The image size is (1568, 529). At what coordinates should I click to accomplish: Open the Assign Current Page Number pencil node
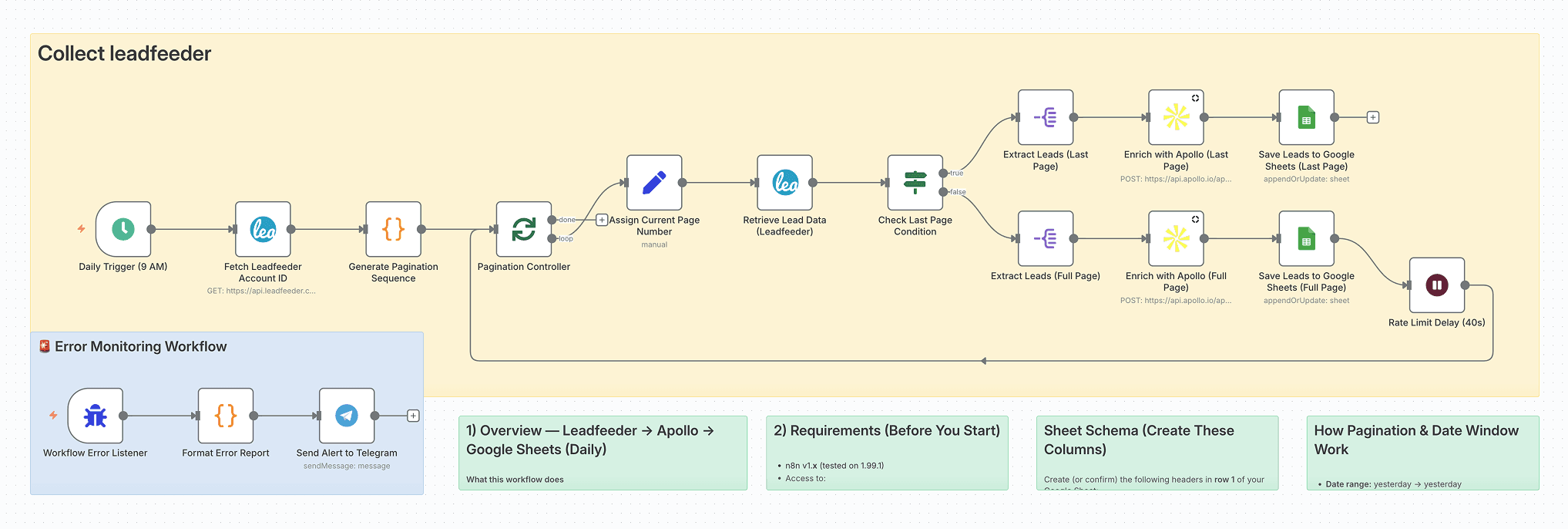(654, 183)
